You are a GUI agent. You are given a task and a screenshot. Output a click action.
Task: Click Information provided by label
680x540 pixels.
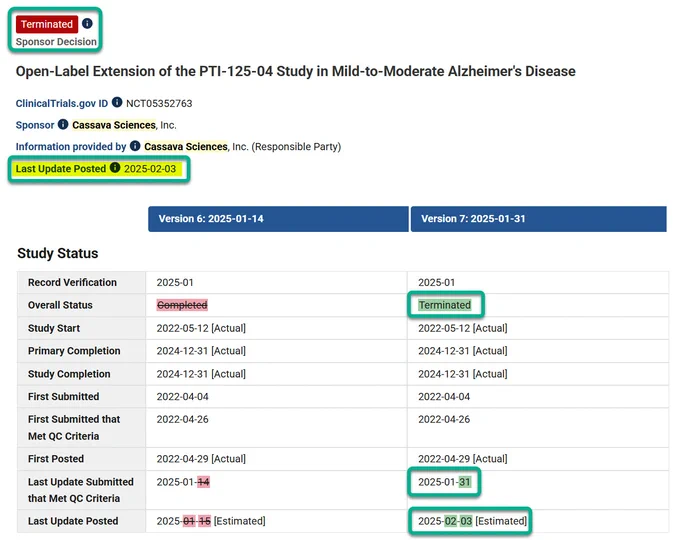coord(71,147)
